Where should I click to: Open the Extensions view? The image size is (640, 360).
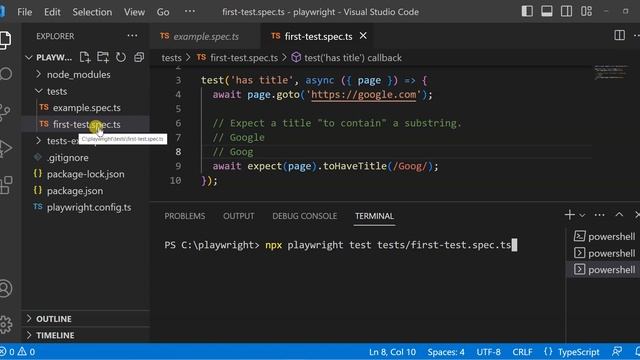point(6,185)
